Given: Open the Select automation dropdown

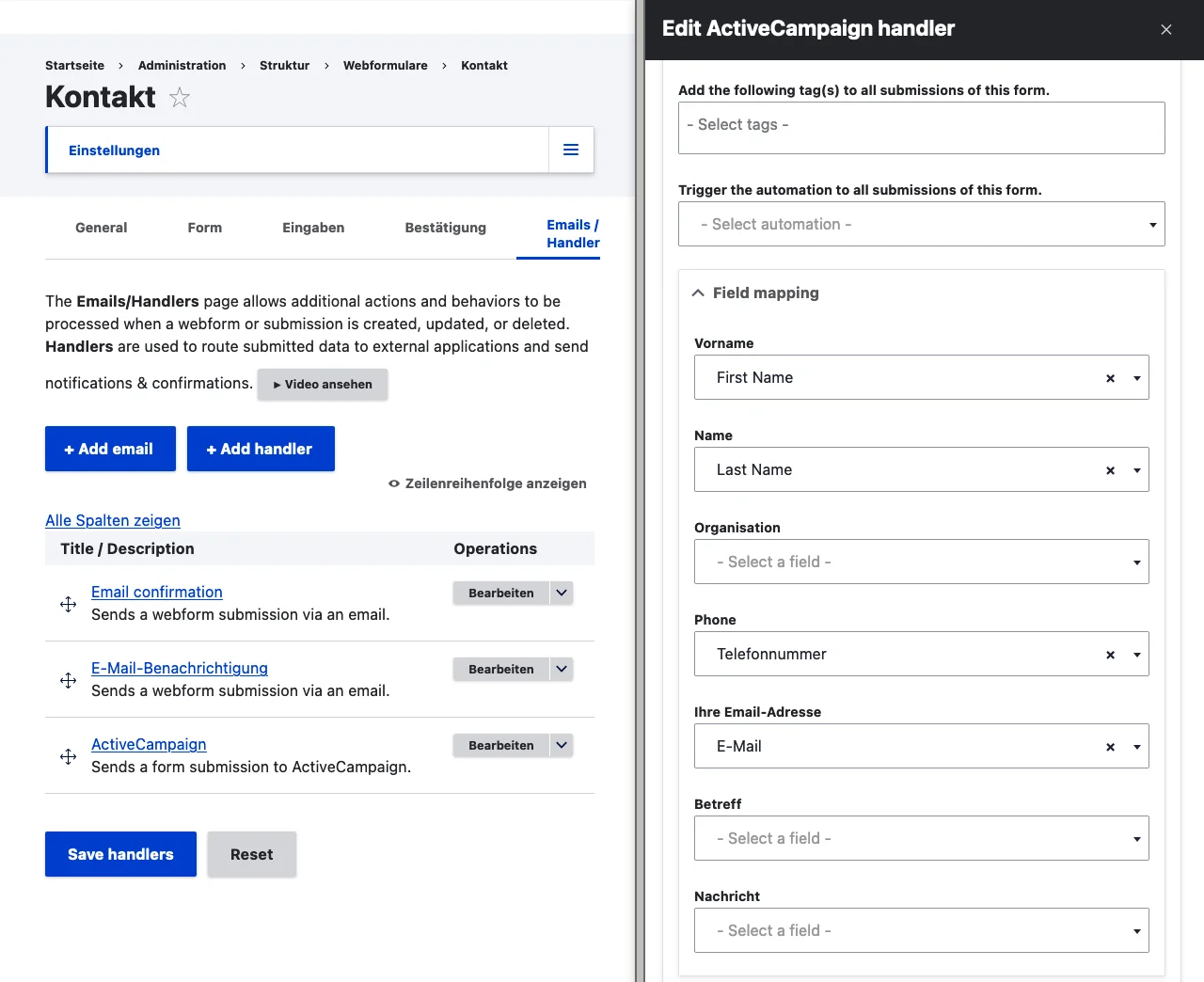Looking at the screenshot, I should (922, 224).
